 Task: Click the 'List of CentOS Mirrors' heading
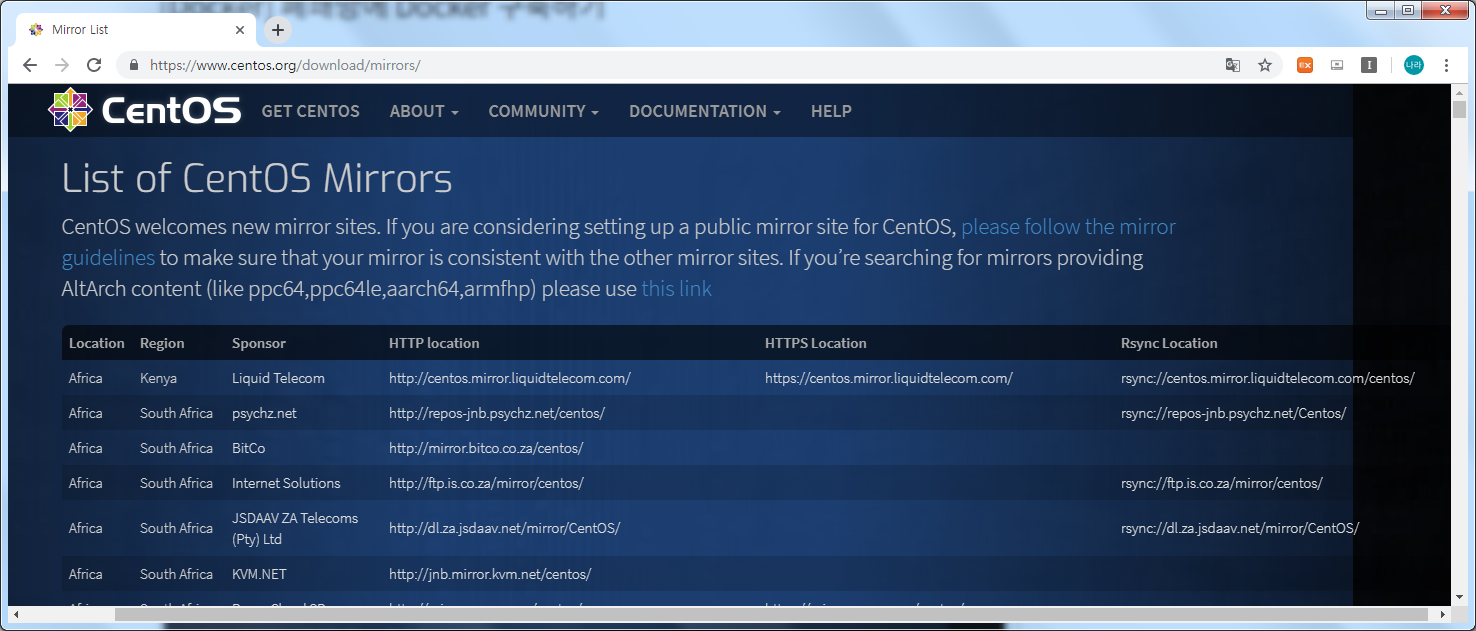click(x=257, y=178)
